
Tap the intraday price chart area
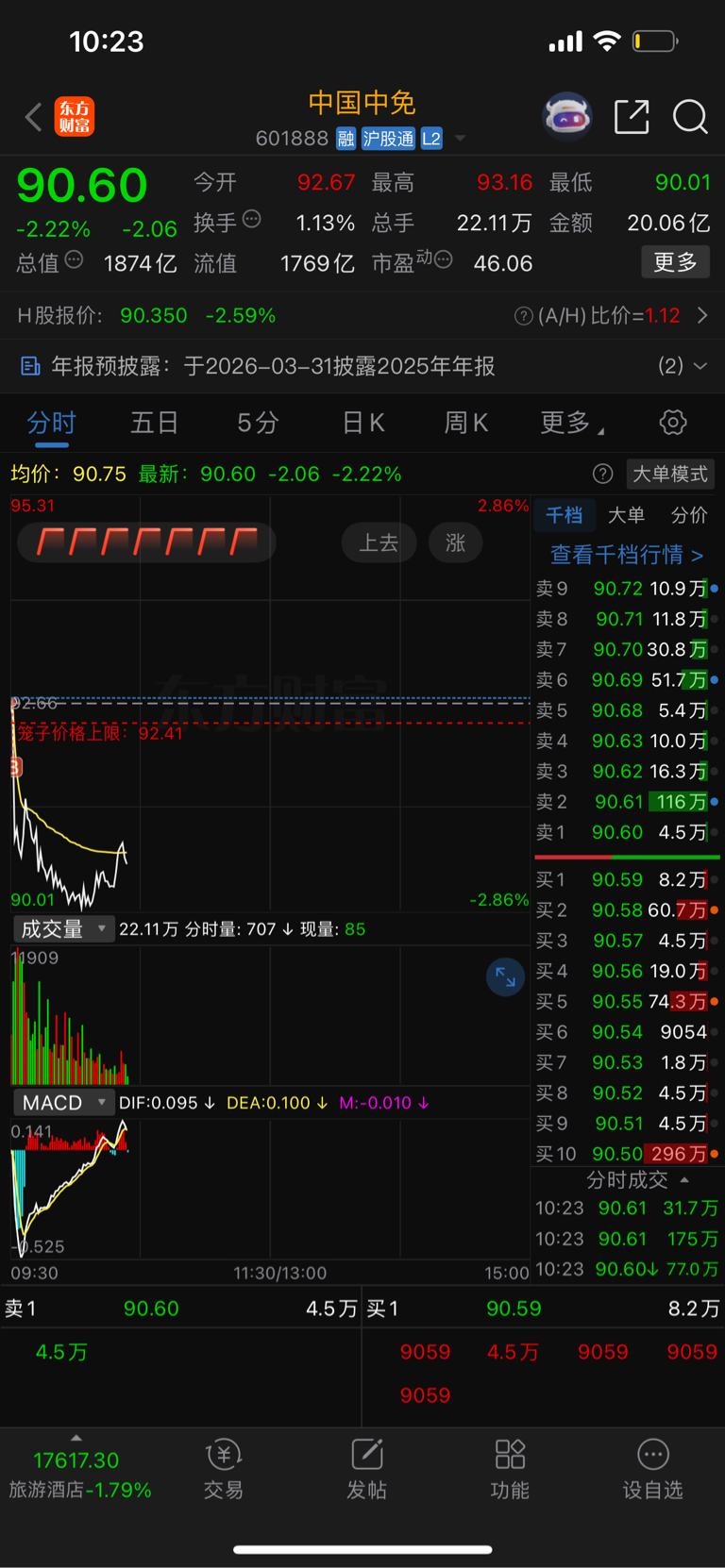point(270,703)
